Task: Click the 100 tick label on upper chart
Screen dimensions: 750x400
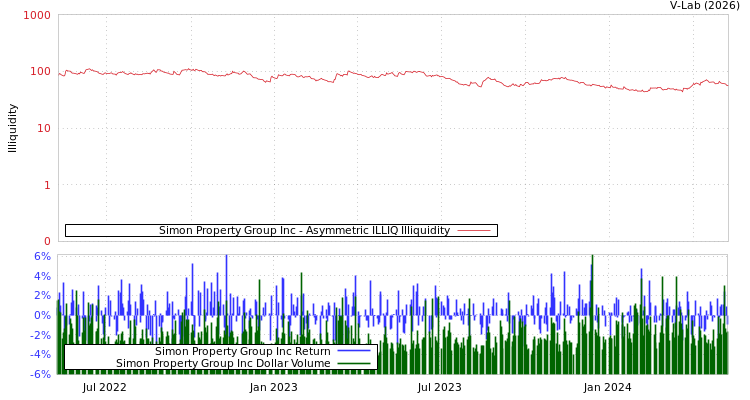Action: [40, 72]
